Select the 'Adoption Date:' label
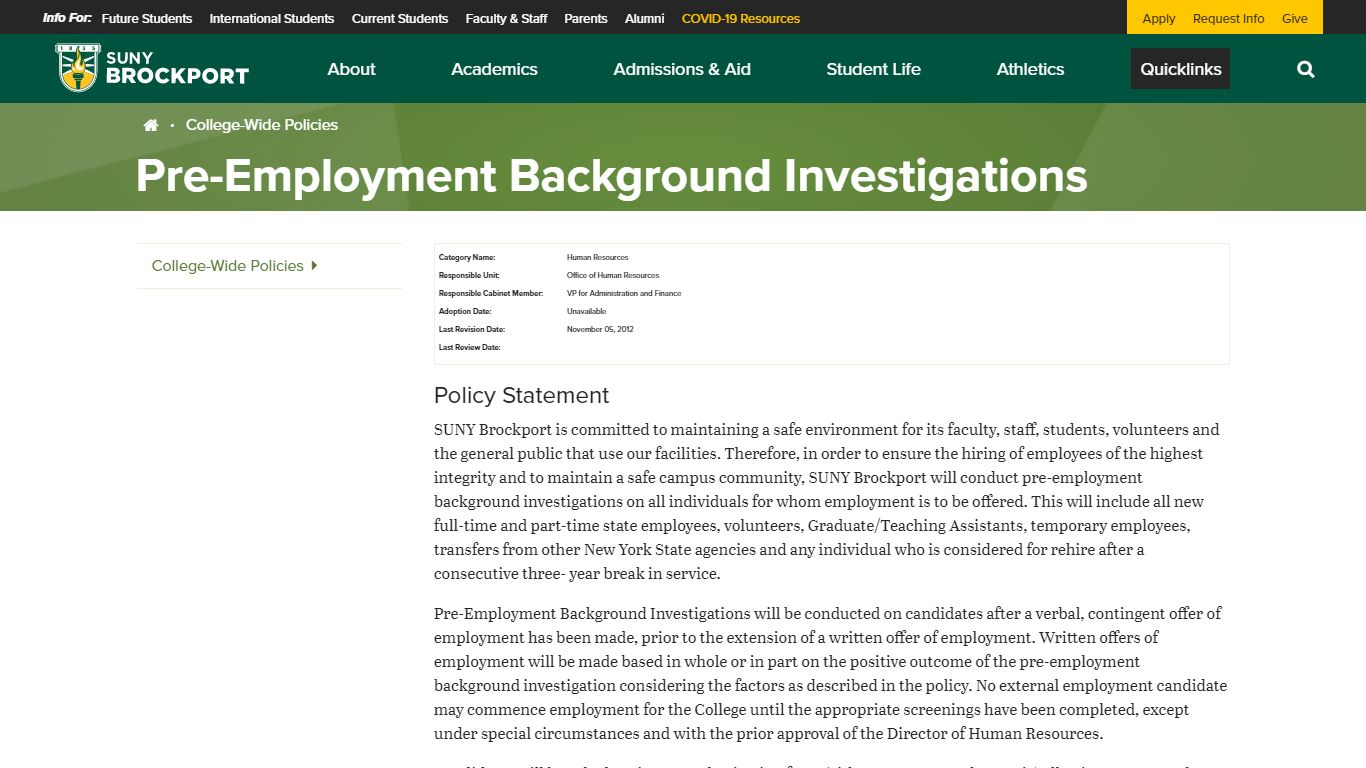Viewport: 1366px width, 768px height. pyautogui.click(x=465, y=311)
